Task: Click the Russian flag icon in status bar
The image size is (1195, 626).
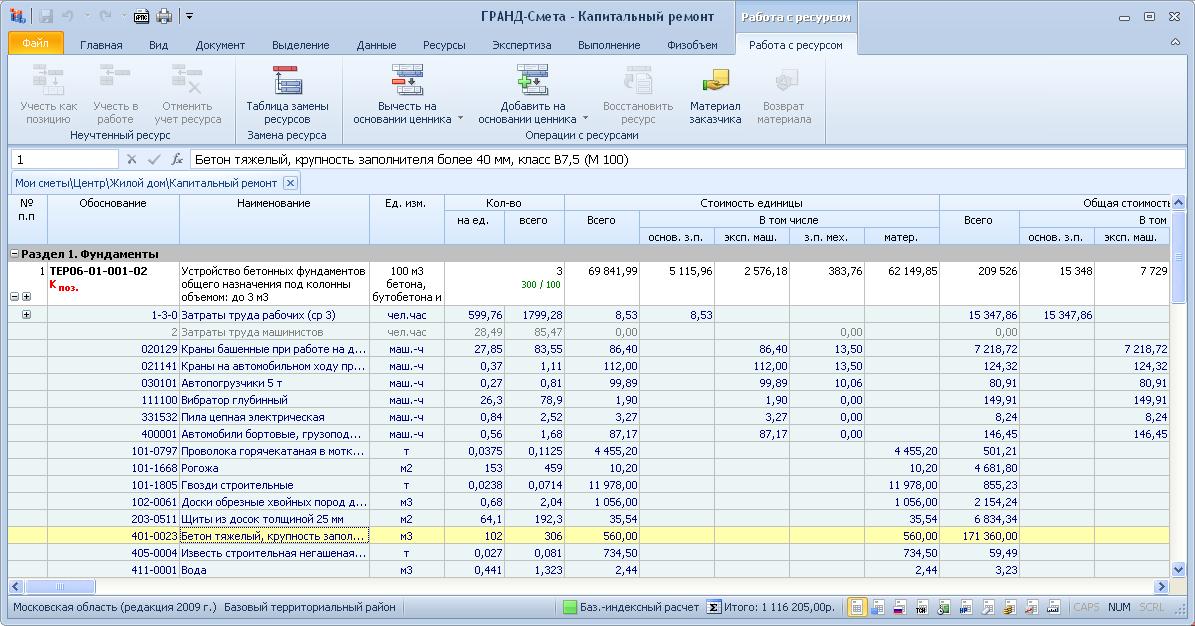Action: point(898,607)
